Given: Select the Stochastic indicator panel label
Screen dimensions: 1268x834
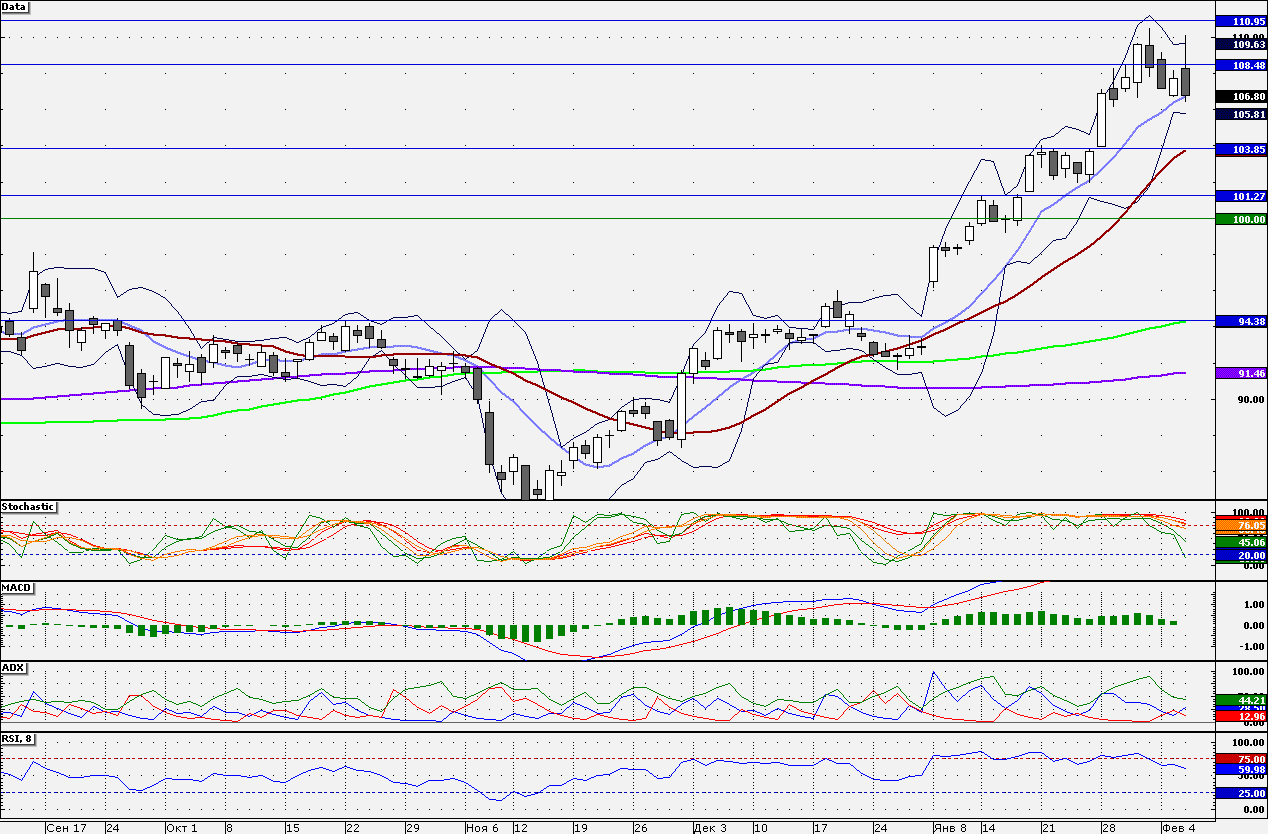Looking at the screenshot, I should 29,507.
